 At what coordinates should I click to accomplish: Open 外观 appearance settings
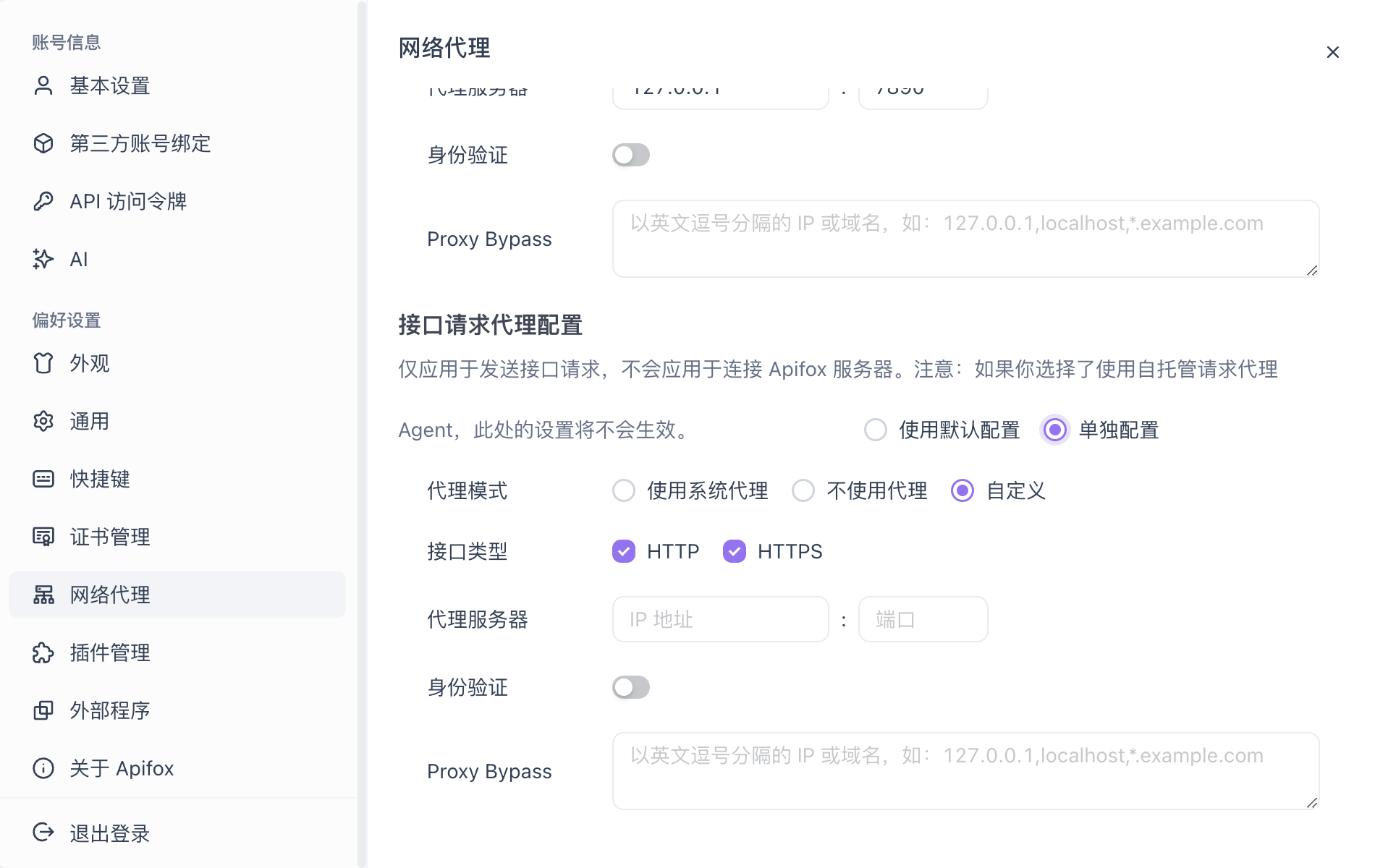point(88,364)
